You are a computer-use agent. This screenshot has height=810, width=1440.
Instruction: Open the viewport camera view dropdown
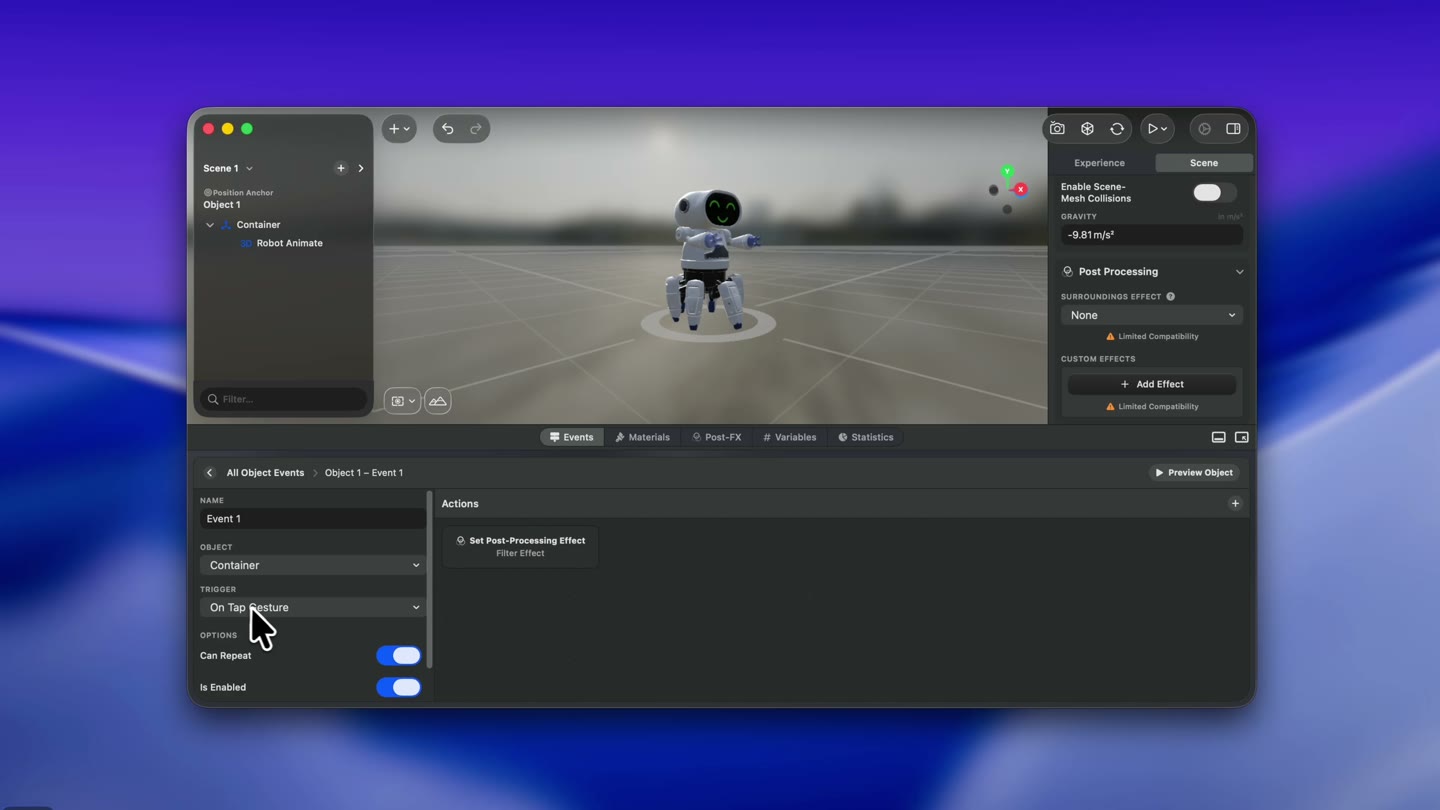pos(402,401)
